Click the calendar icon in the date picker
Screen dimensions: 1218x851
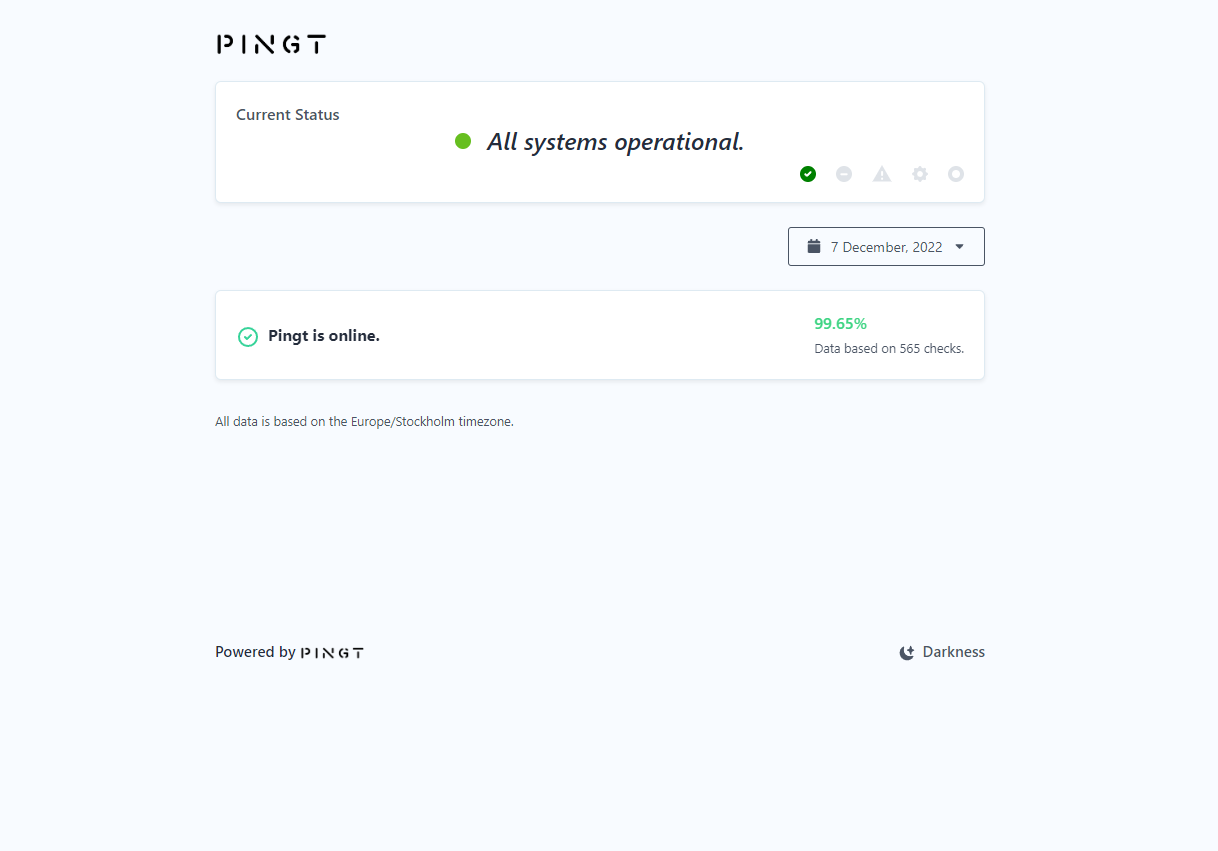click(814, 246)
